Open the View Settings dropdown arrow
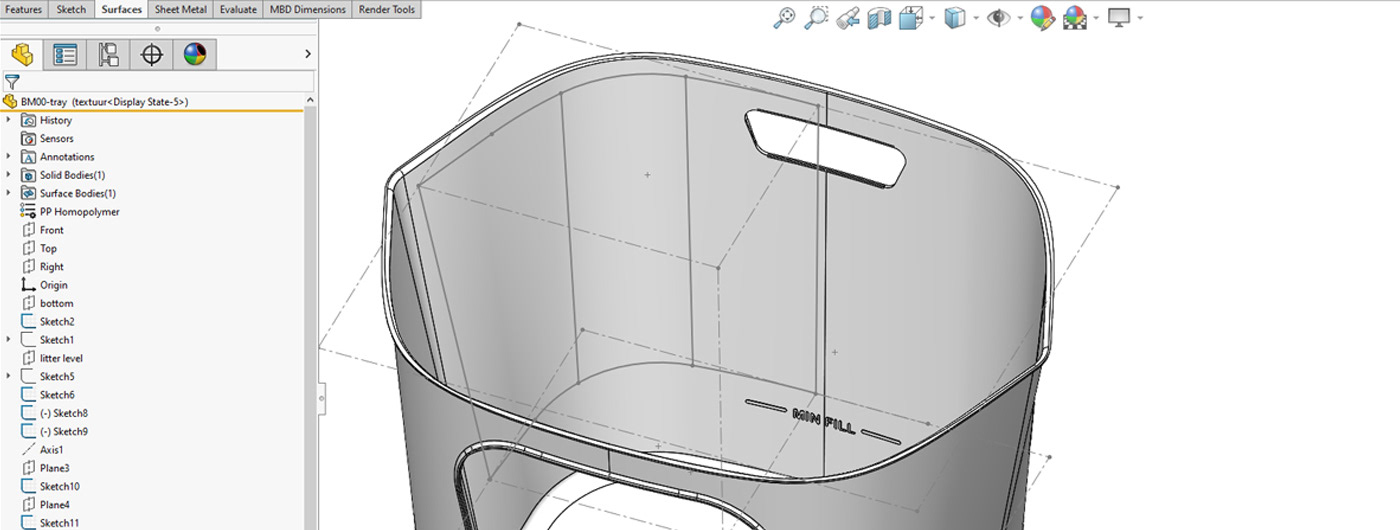Viewport: 1400px width, 530px height. pyautogui.click(x=1140, y=18)
